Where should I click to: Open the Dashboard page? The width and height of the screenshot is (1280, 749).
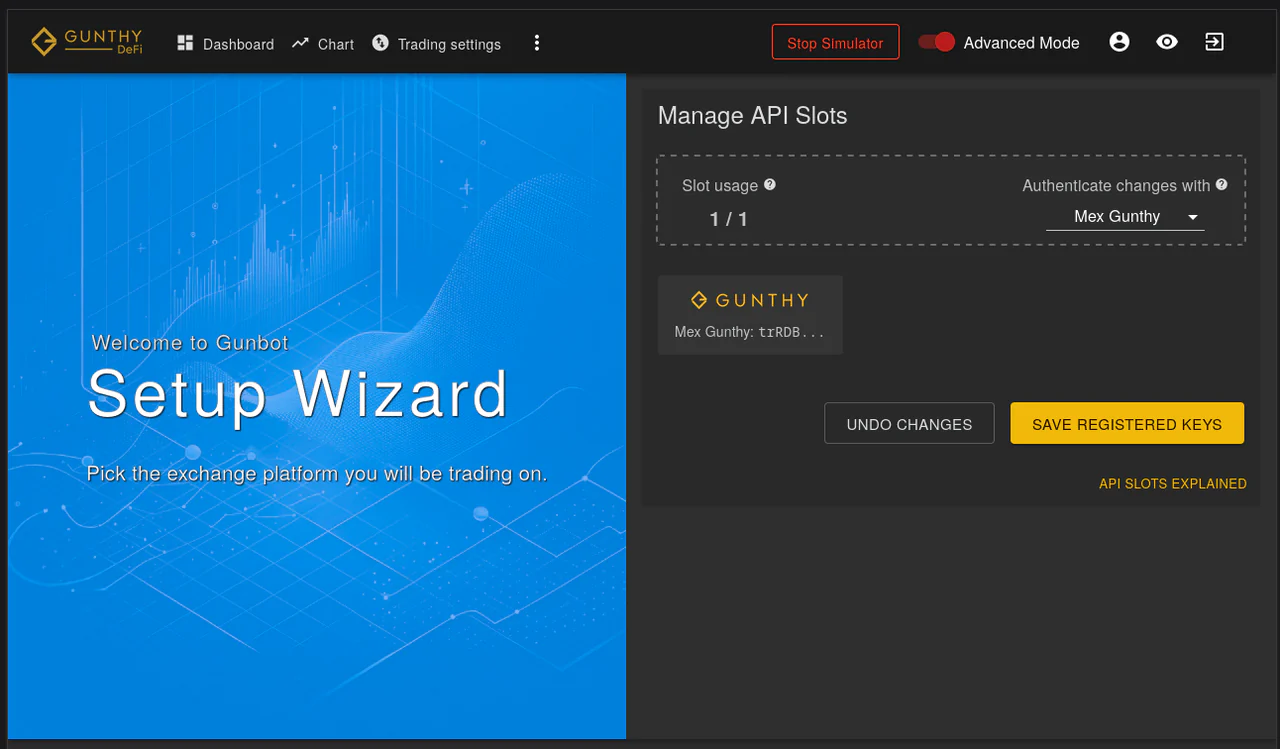pos(225,44)
